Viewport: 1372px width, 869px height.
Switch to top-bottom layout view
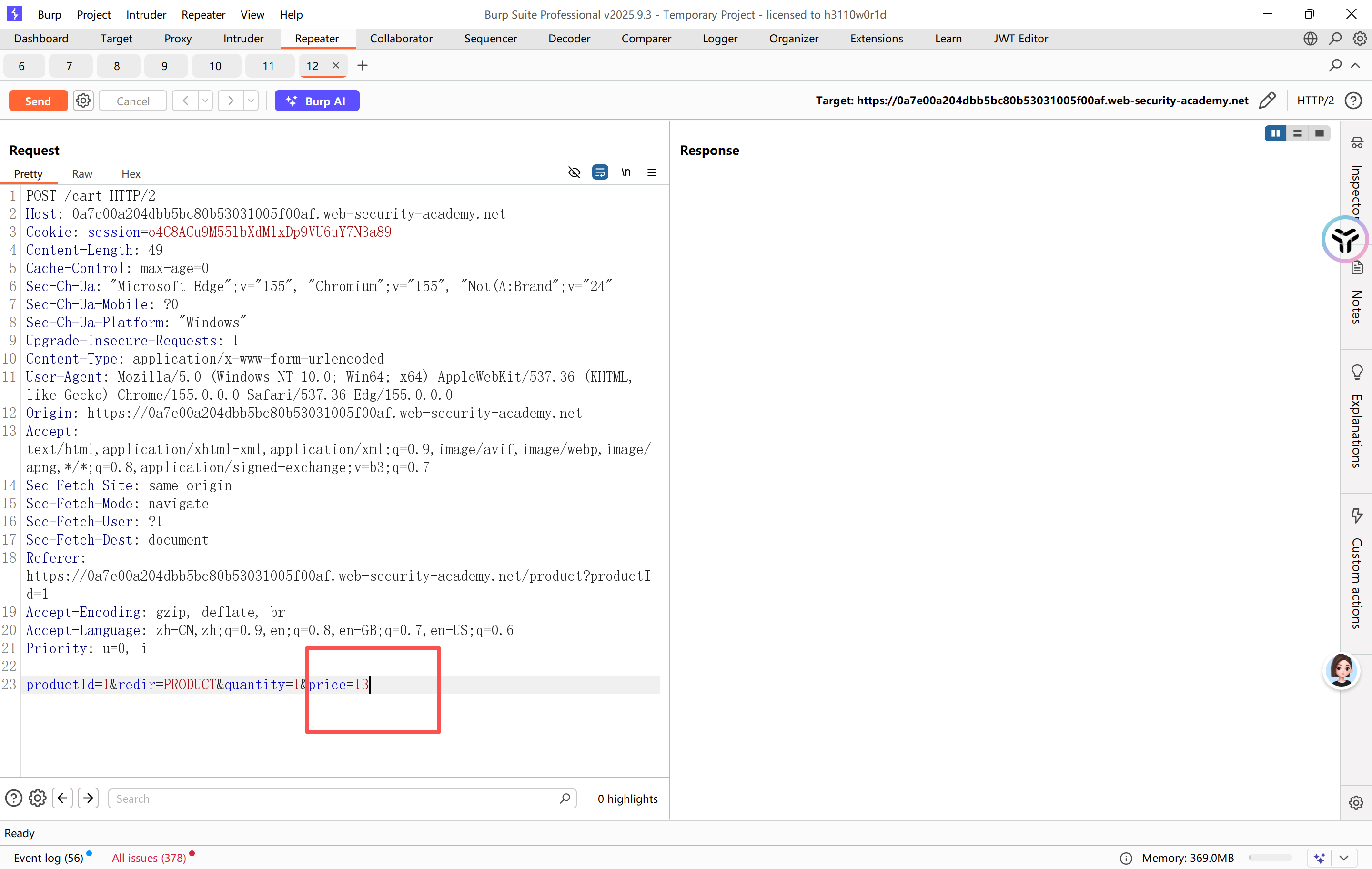coord(1297,133)
